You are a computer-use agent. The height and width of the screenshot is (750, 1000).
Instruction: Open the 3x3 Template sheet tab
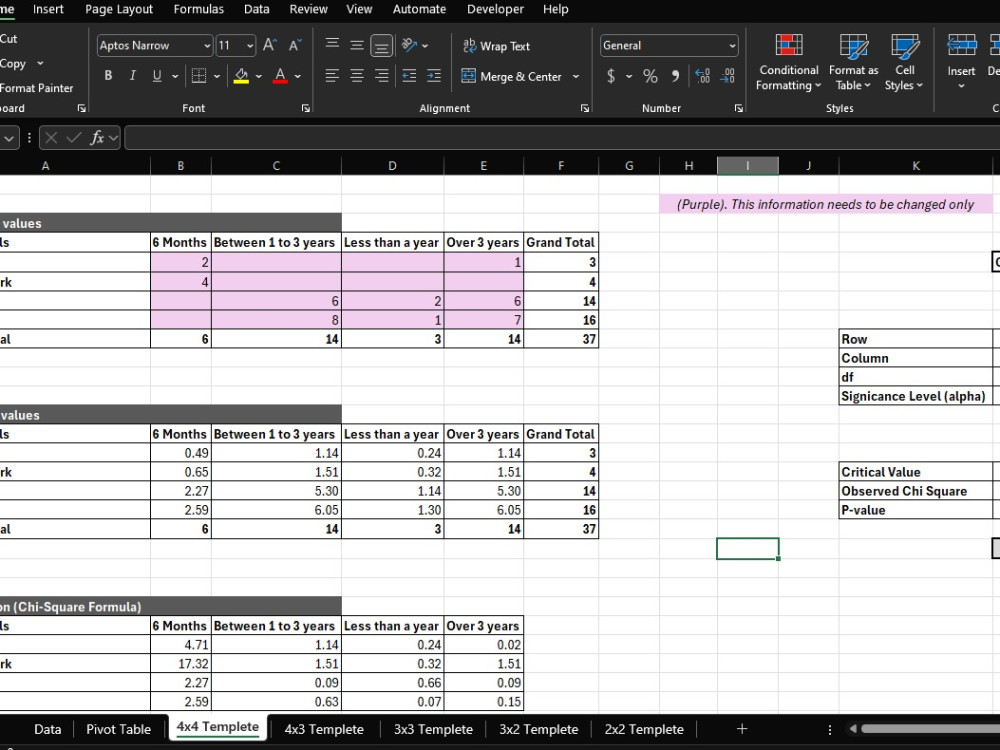pyautogui.click(x=432, y=729)
